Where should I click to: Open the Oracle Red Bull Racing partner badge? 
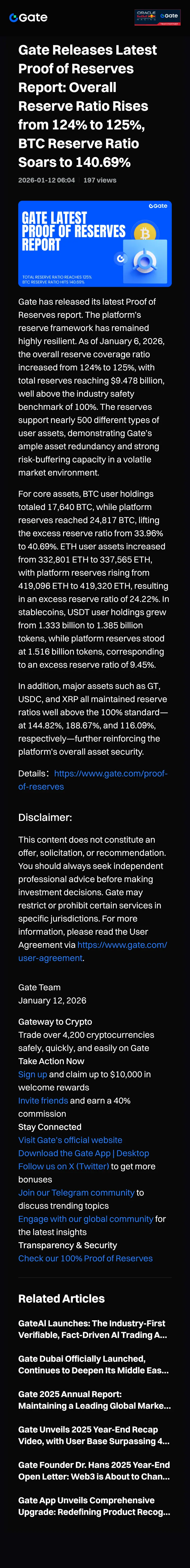pyautogui.click(x=157, y=17)
